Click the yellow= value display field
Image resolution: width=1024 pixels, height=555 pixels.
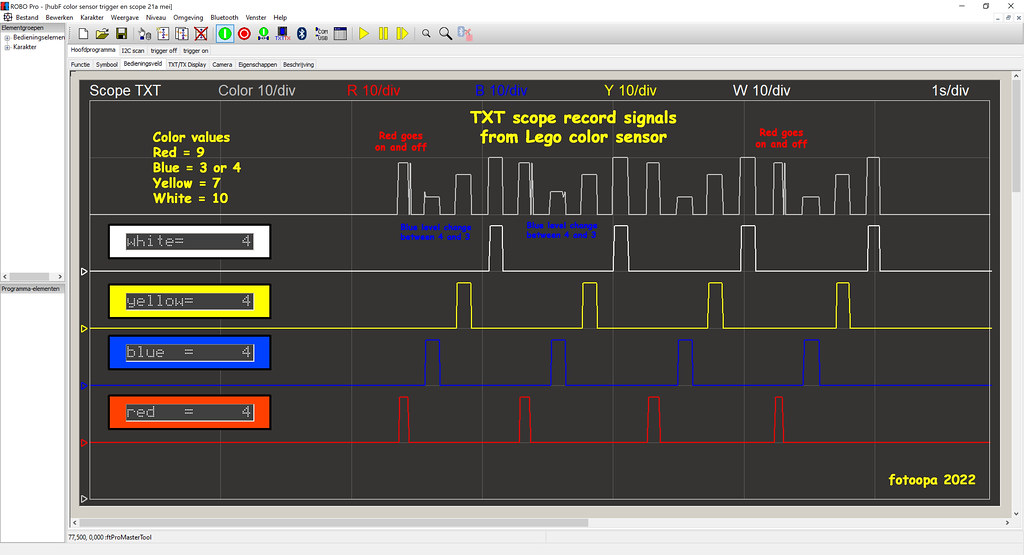(189, 301)
